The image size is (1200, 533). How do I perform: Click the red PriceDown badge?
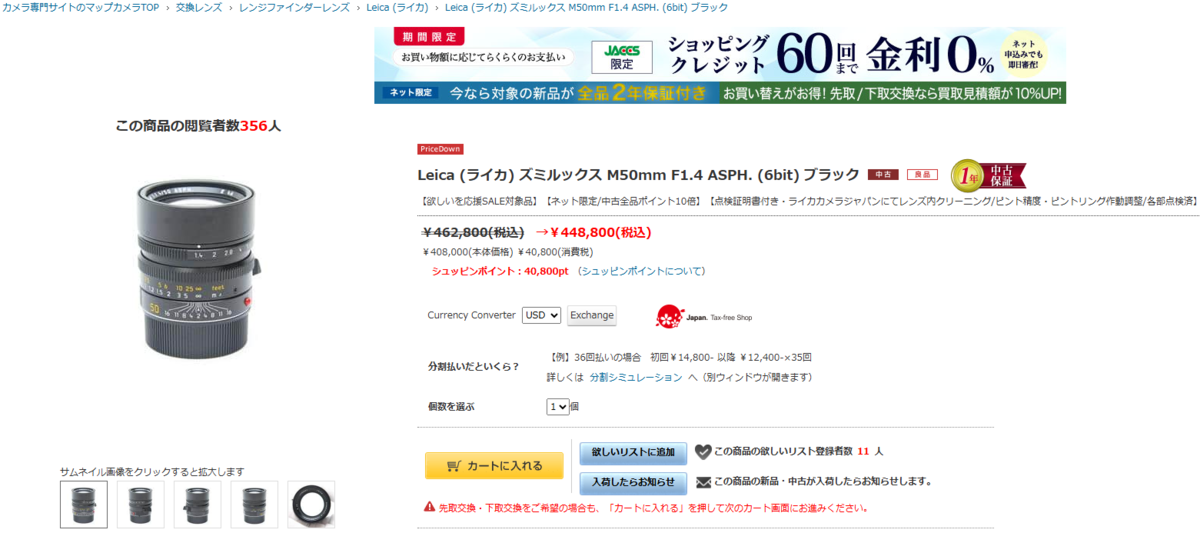pos(440,149)
